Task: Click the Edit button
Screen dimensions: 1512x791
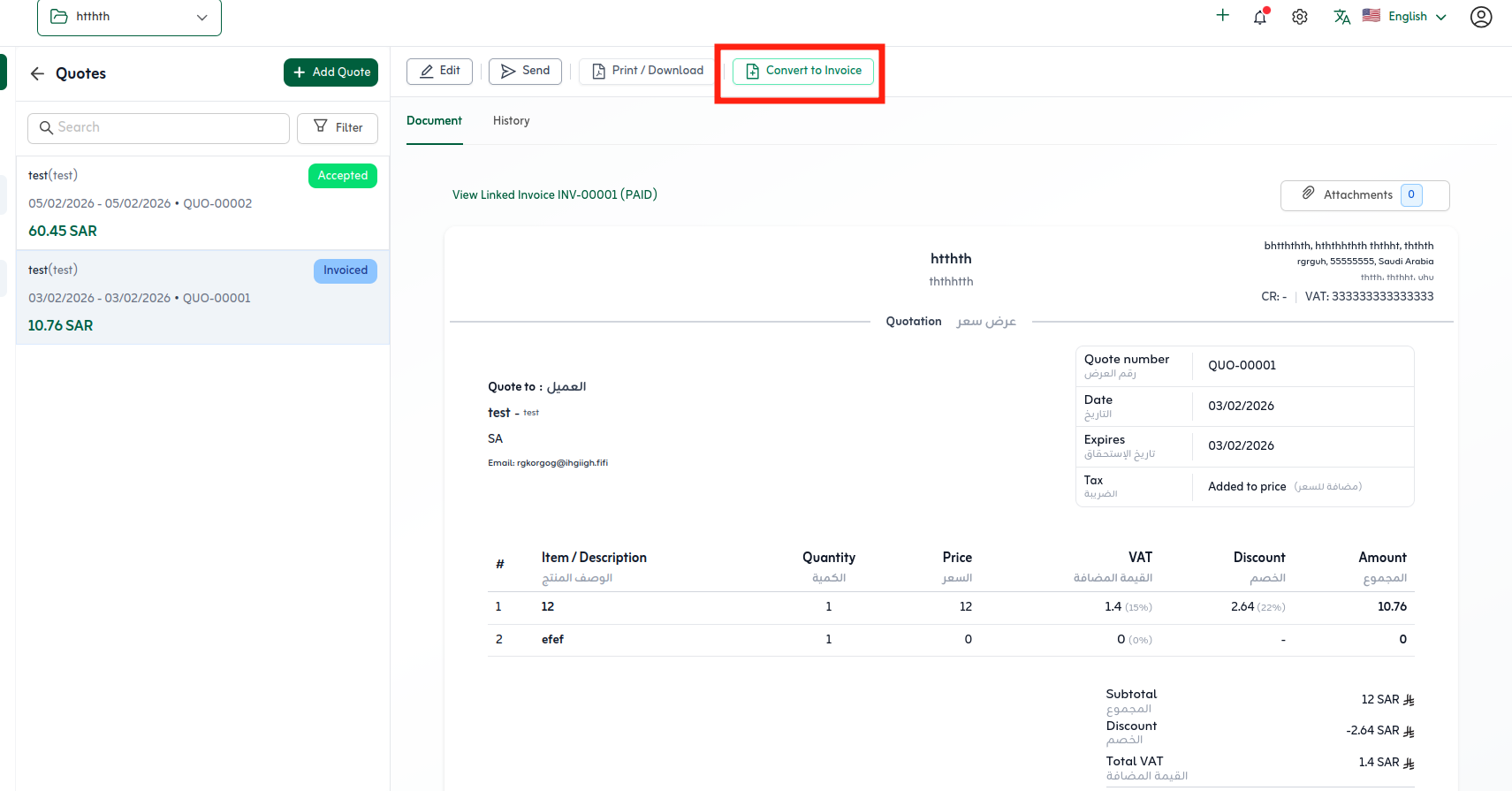Action: point(439,71)
